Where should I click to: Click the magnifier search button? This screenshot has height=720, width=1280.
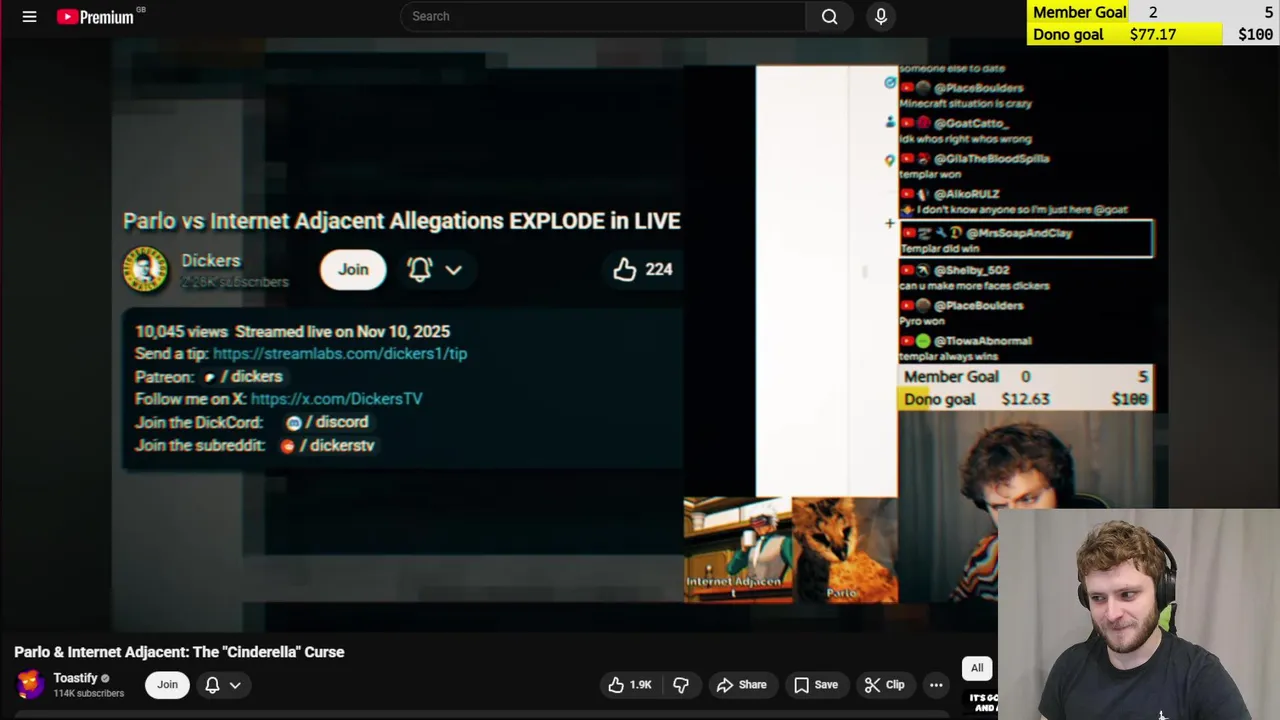coord(829,16)
